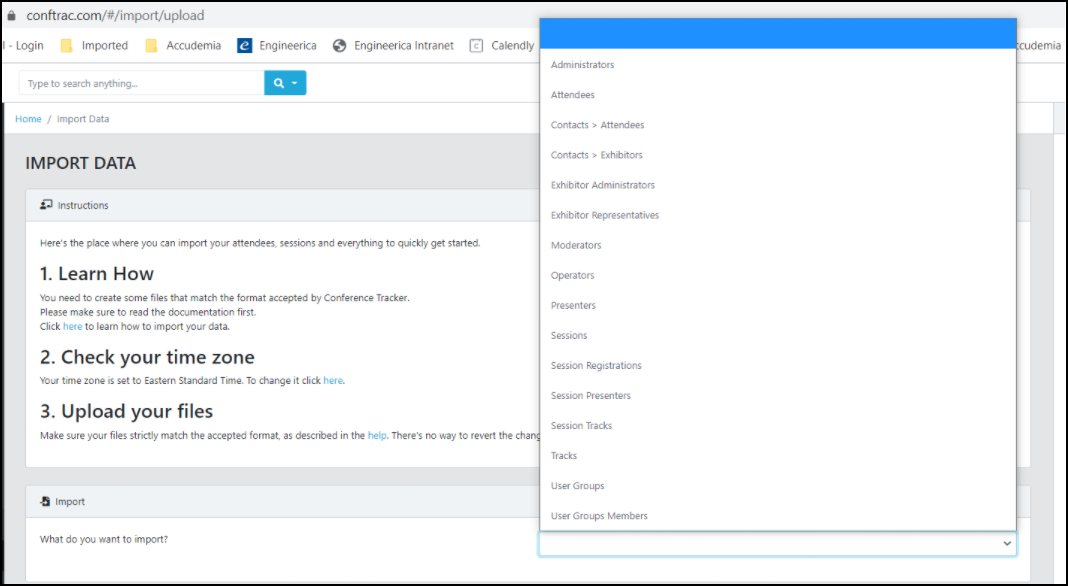The width and height of the screenshot is (1068, 586).
Task: Click the padlock icon in address bar
Action: [x=11, y=15]
